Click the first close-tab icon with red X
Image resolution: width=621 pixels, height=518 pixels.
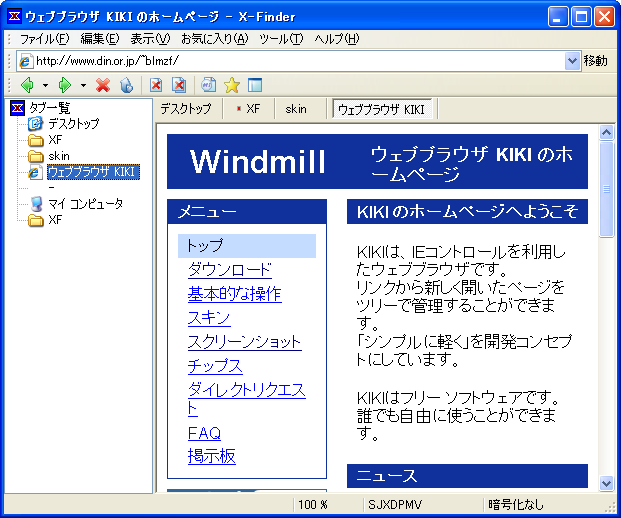156,85
